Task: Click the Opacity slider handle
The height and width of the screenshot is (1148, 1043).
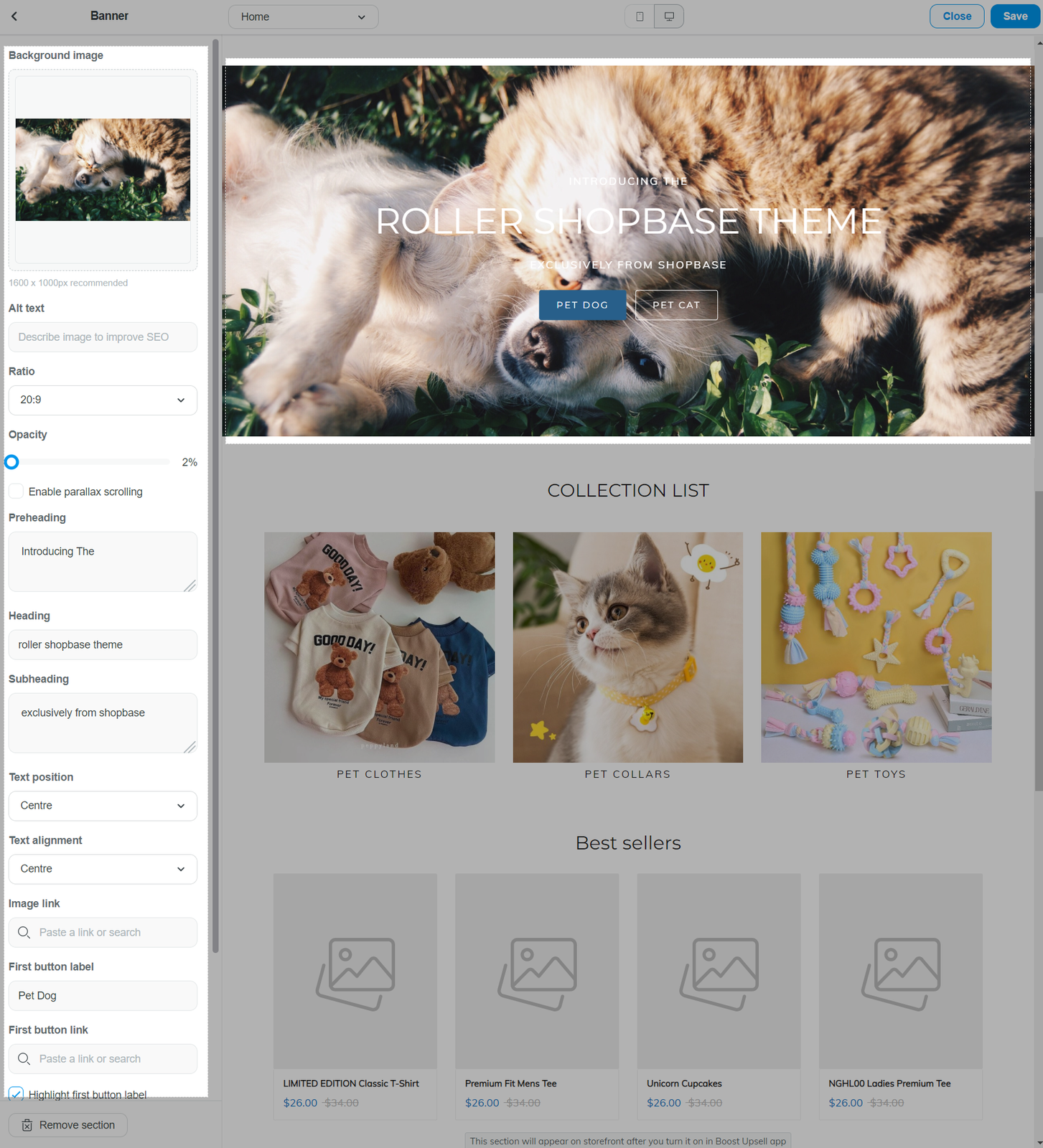Action: coord(11,462)
